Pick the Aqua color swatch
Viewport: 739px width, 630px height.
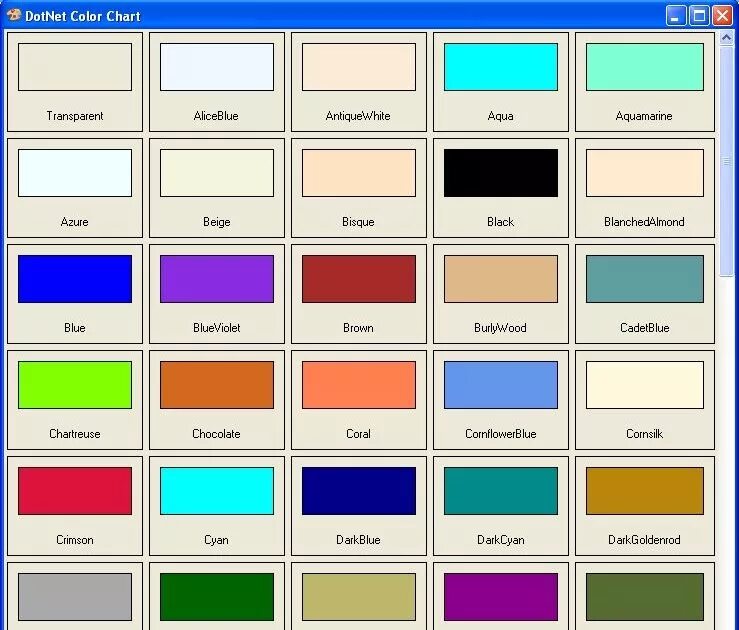pos(501,67)
